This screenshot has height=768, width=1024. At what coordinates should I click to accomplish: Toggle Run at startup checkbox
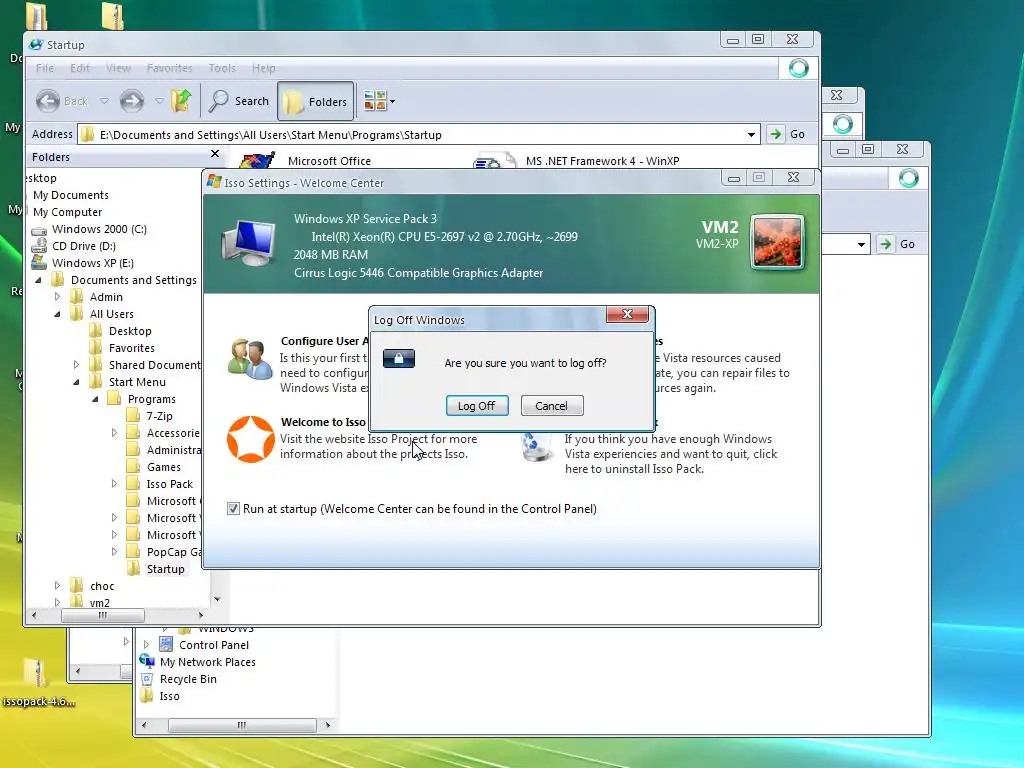233,509
